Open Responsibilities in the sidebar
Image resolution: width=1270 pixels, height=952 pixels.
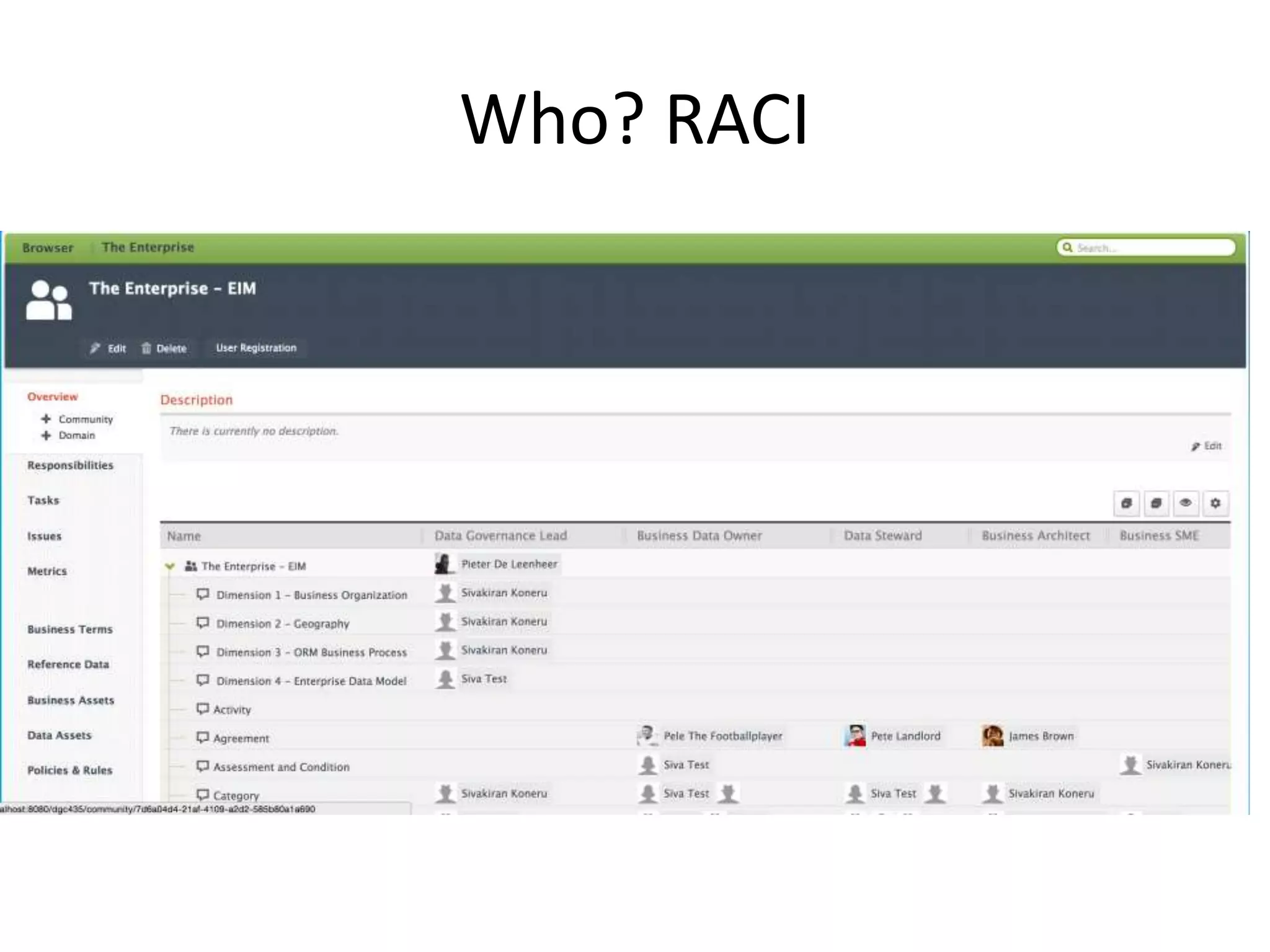coord(70,465)
